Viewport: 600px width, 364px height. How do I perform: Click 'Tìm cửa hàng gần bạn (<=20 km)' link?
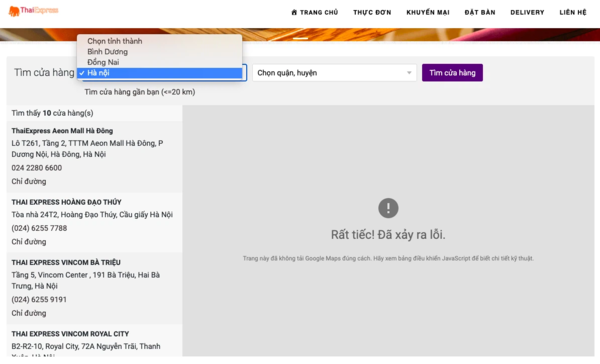click(x=140, y=92)
